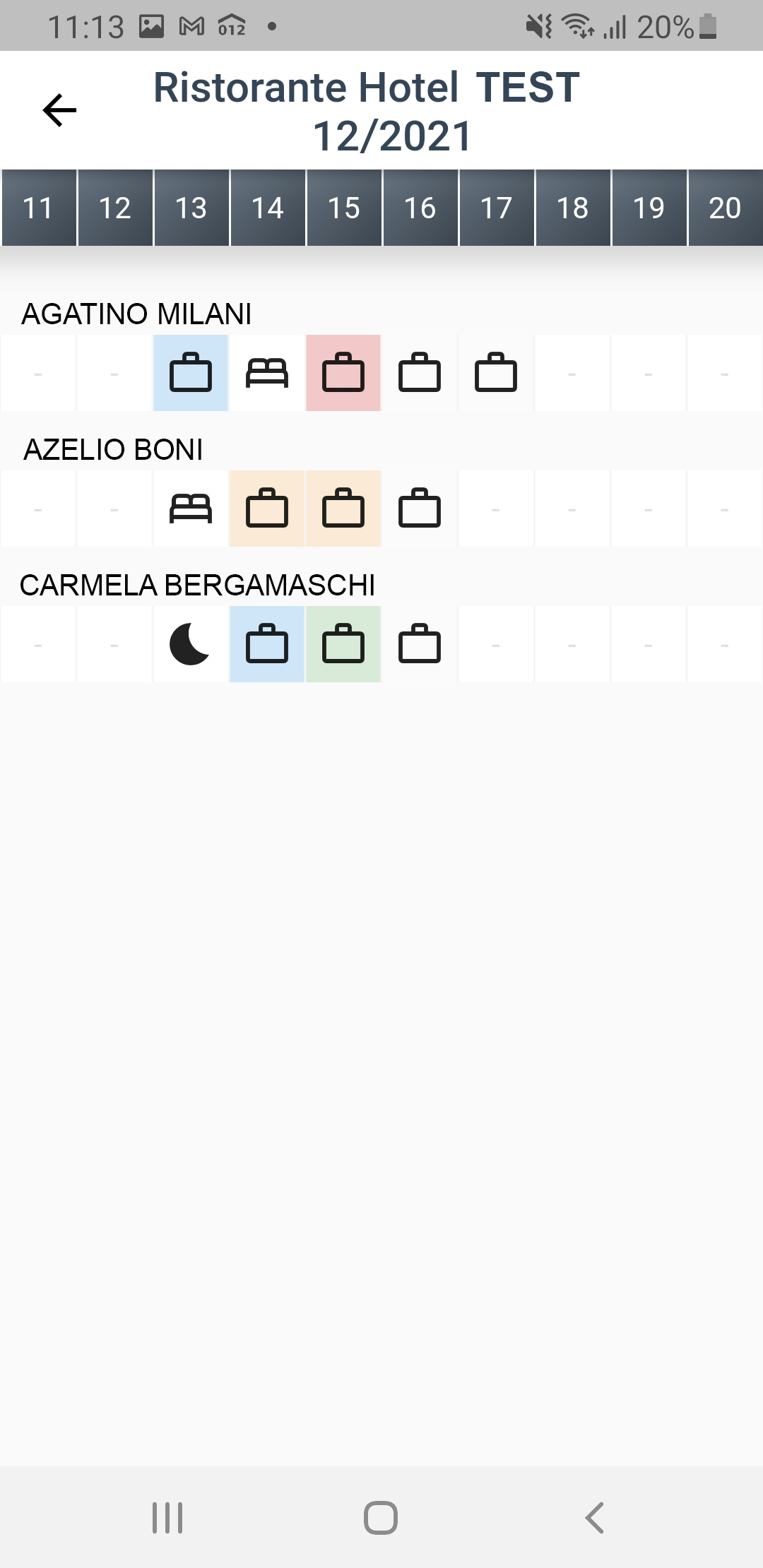
Task: Tap the back arrow in header
Action: [x=59, y=110]
